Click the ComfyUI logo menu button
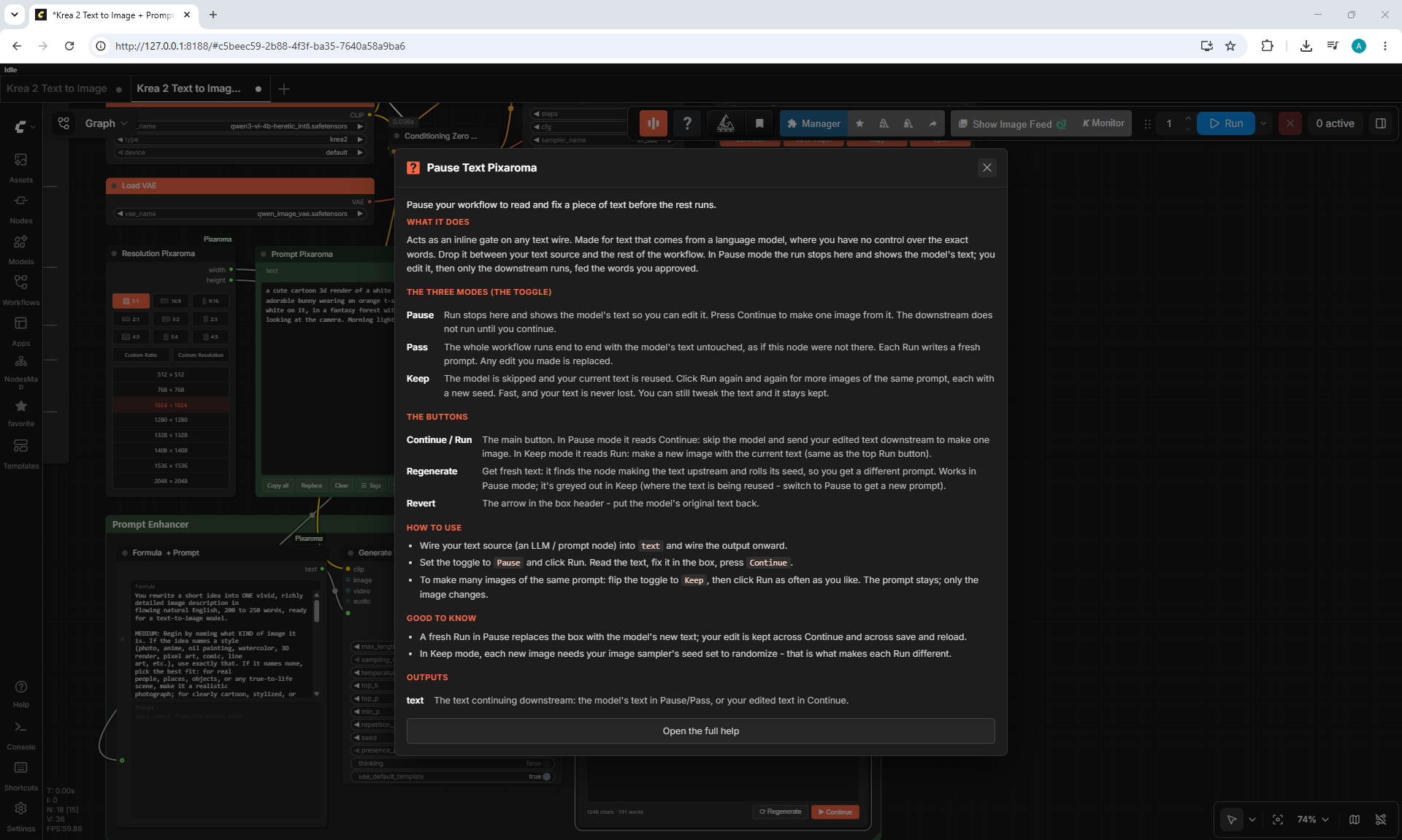 [23, 126]
